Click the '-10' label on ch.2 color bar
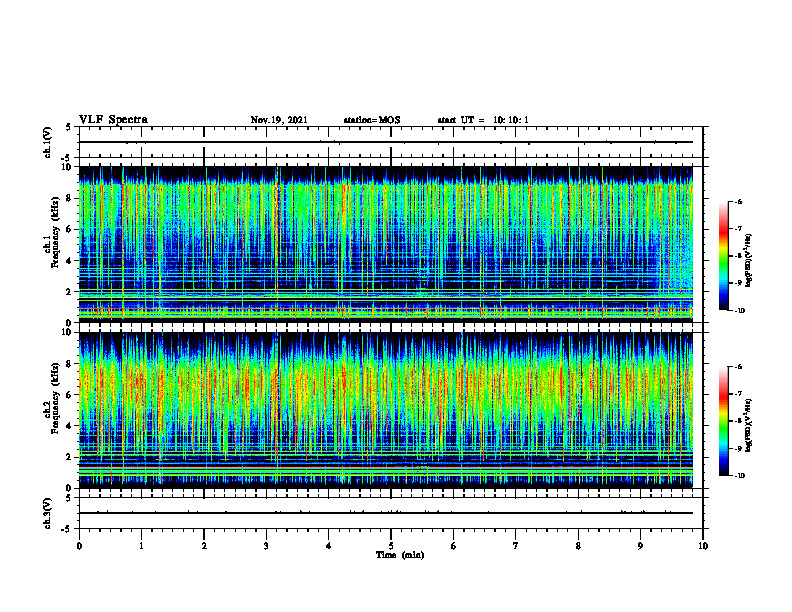 [739, 476]
